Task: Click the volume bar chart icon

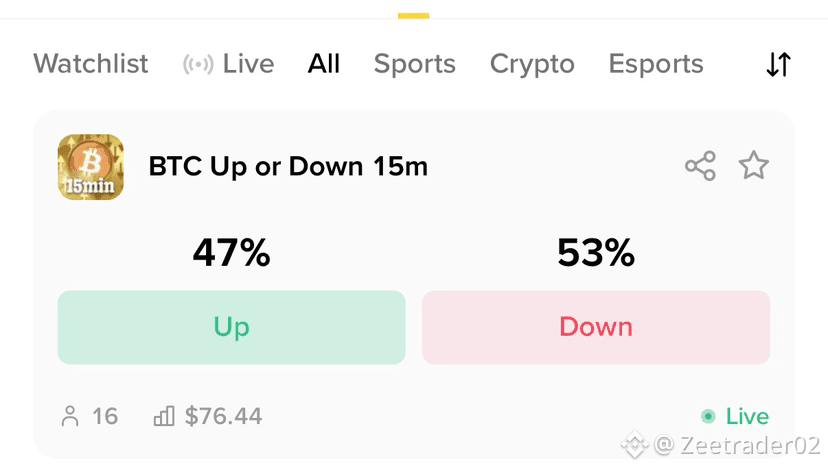Action: 164,416
